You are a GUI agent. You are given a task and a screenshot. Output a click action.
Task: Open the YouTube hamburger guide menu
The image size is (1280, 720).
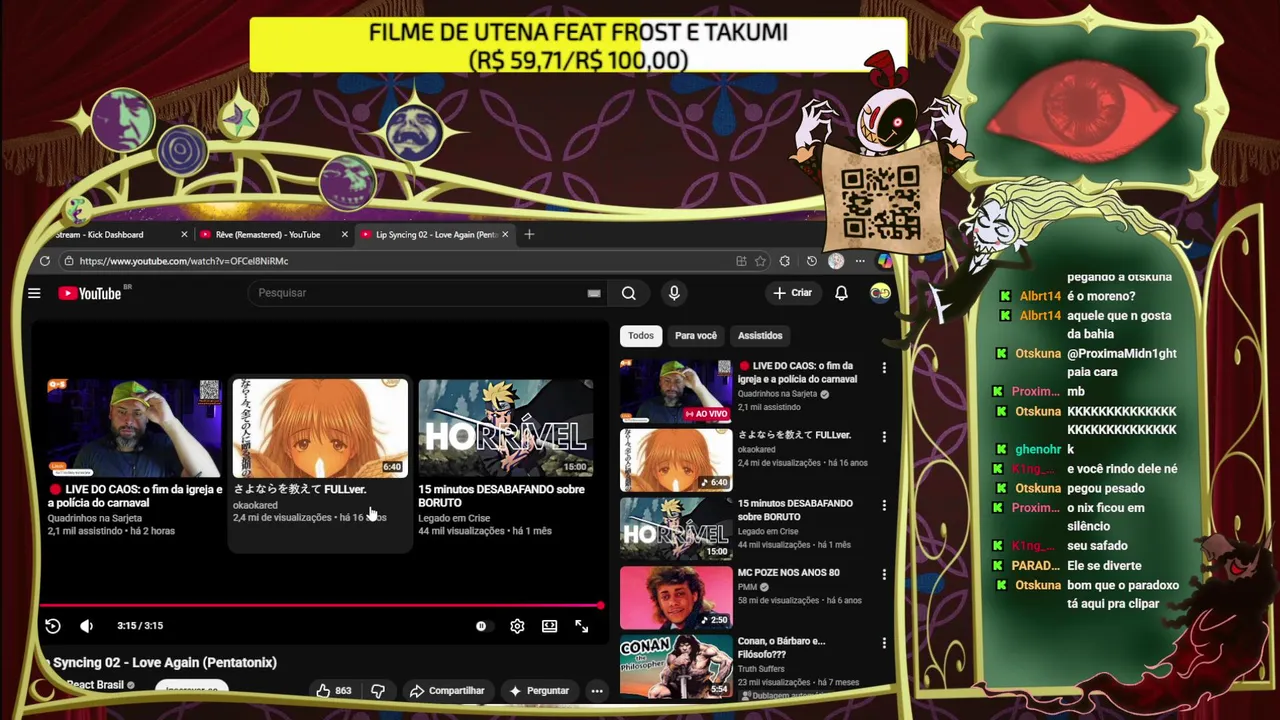(34, 293)
